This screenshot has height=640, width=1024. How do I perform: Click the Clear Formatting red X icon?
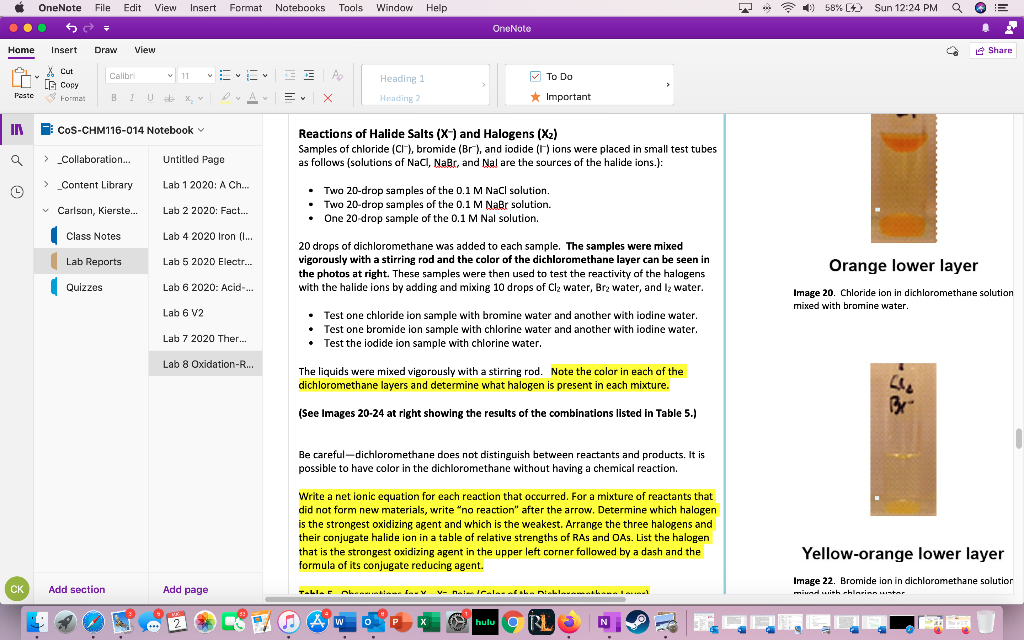click(x=327, y=97)
